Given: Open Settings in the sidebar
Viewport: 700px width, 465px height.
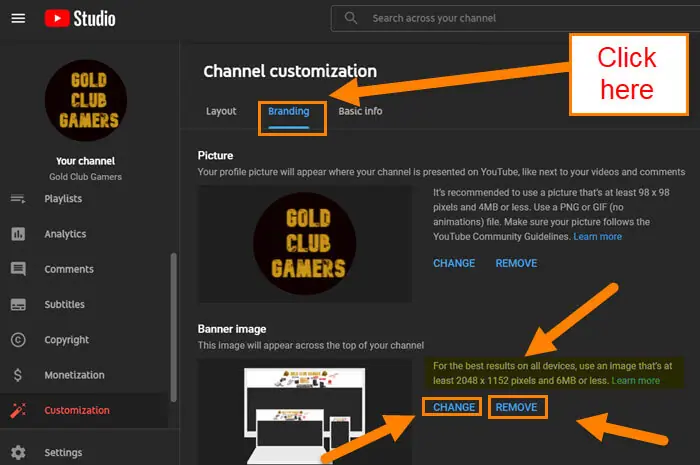Looking at the screenshot, I should (x=63, y=453).
